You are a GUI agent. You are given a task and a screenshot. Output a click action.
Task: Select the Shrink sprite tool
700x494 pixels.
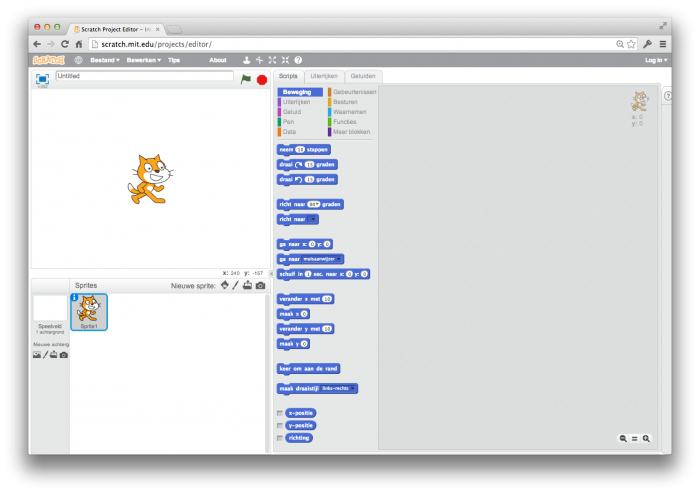coord(285,60)
